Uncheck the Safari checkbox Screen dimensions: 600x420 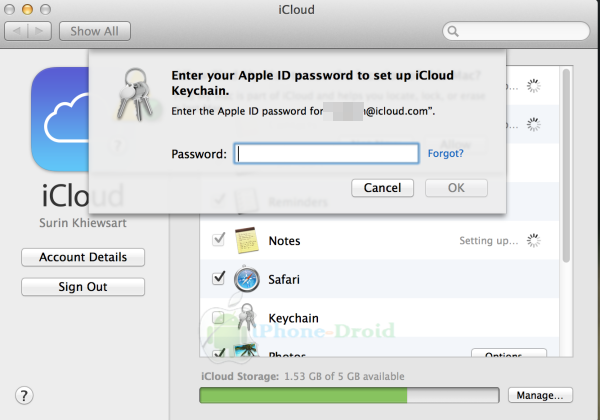(x=218, y=278)
